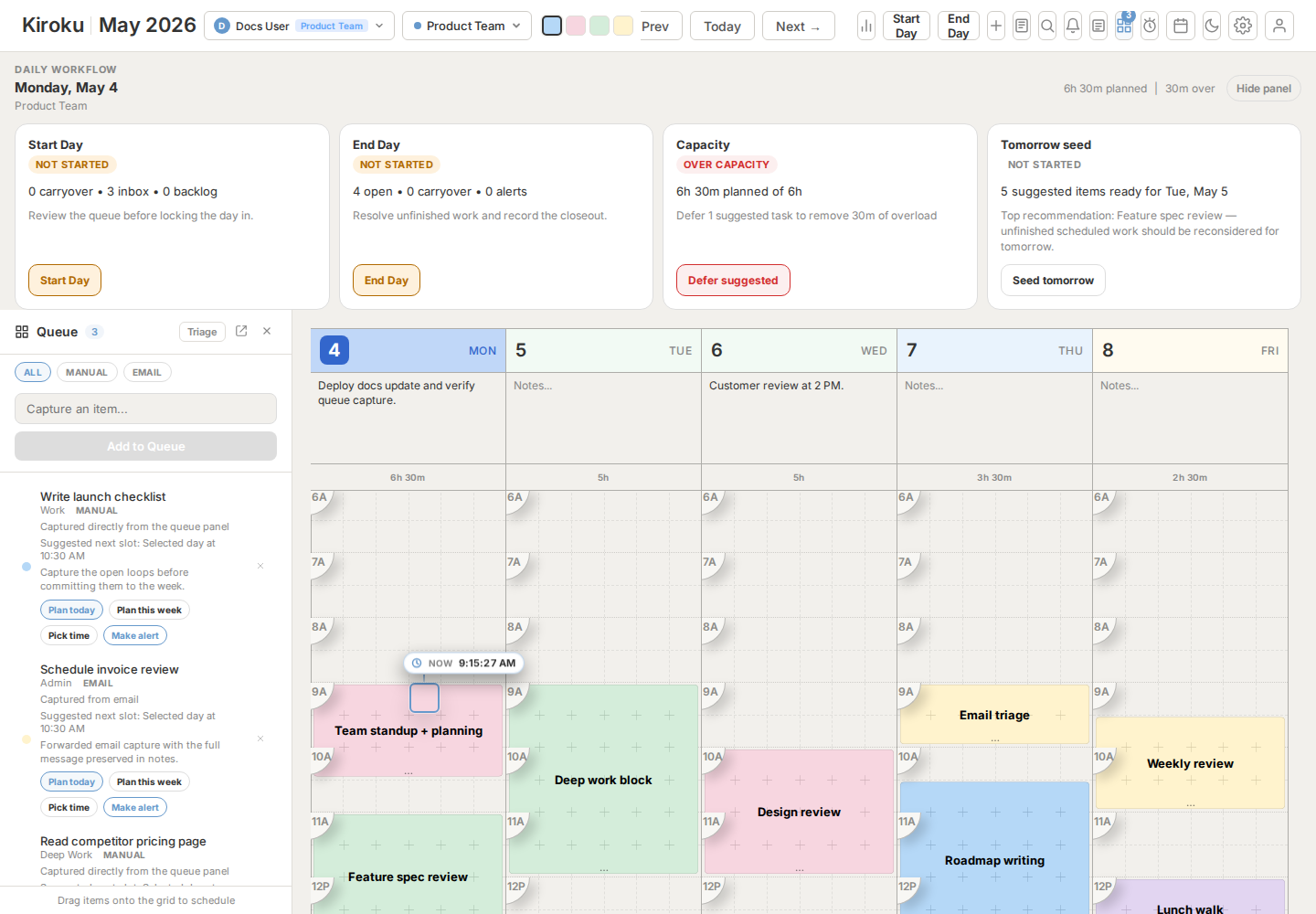Hide the daily workflow panel

pyautogui.click(x=1264, y=89)
